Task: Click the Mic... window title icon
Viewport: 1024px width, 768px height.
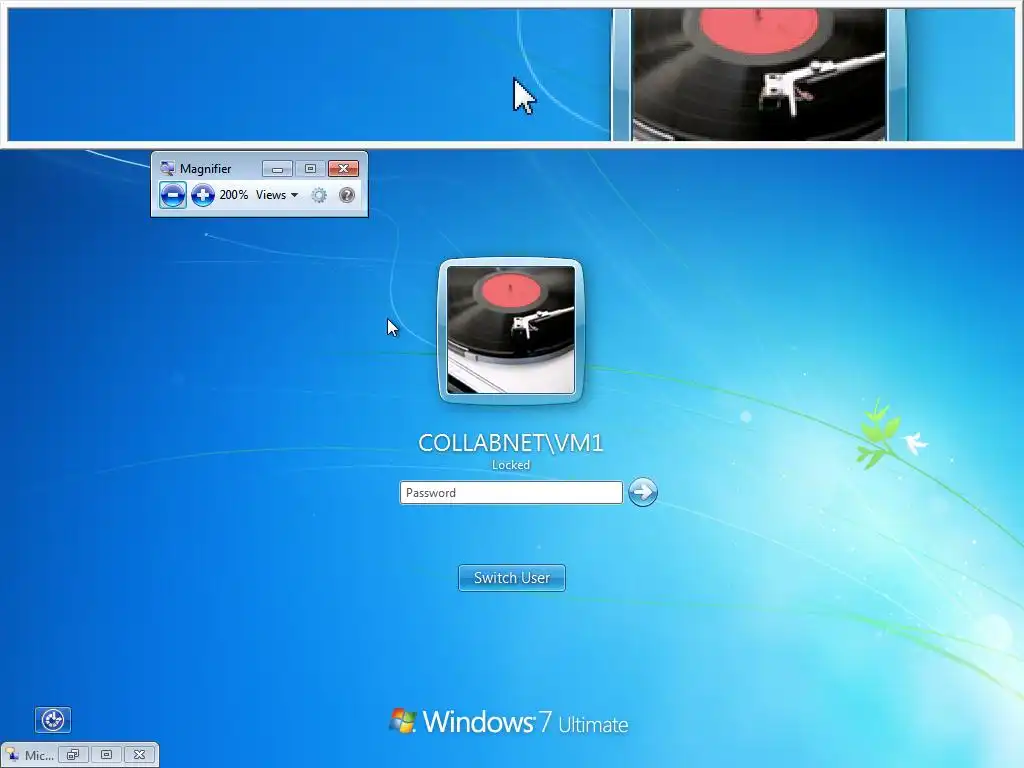Action: pos(12,755)
